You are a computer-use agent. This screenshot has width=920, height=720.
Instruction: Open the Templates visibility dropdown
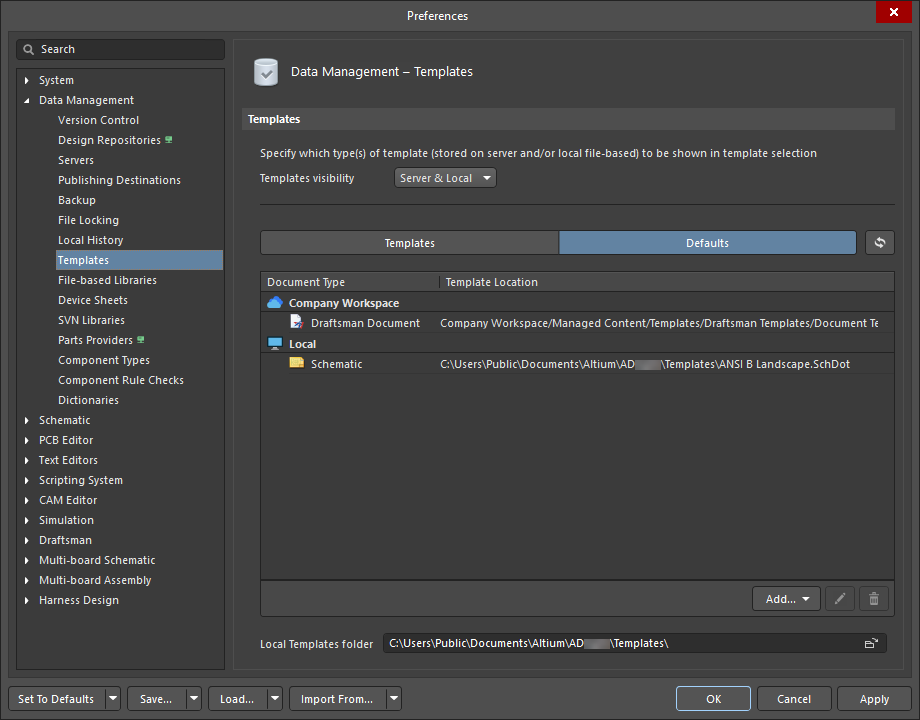point(445,178)
